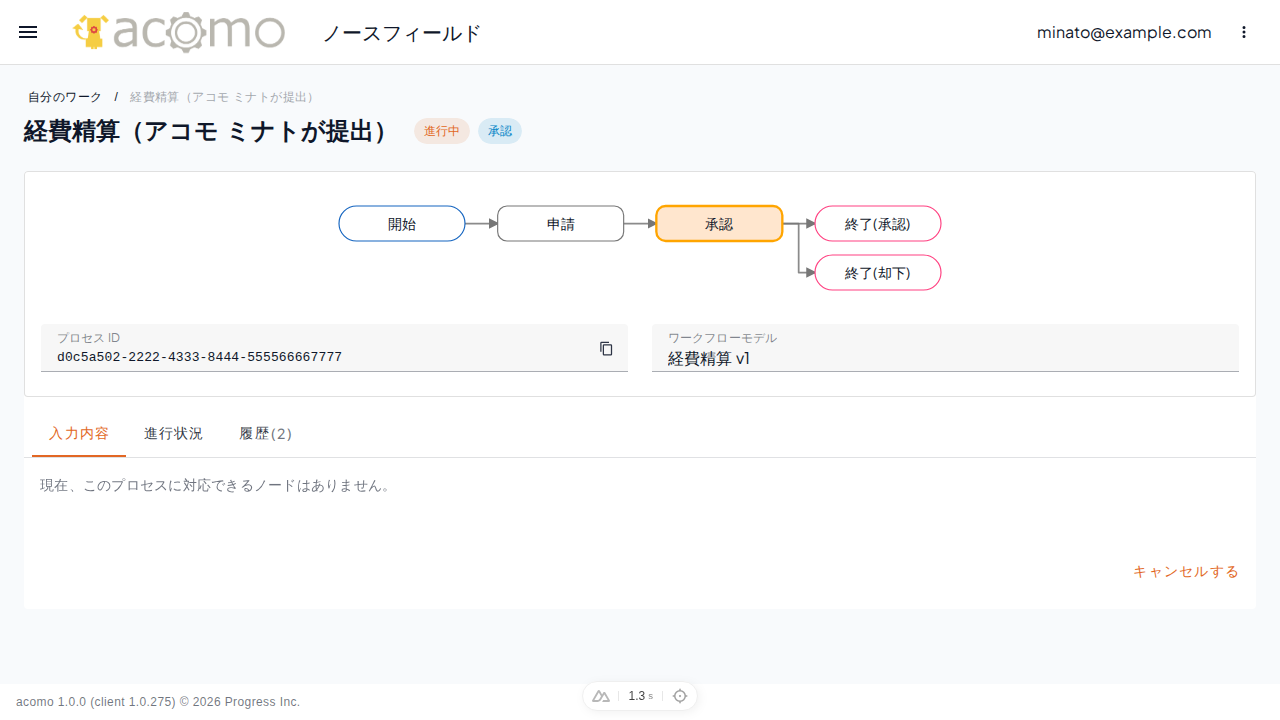This screenshot has height=720, width=1280.
Task: Click the ワークフローモデル field 経費精算 v1
Action: pyautogui.click(x=945, y=348)
